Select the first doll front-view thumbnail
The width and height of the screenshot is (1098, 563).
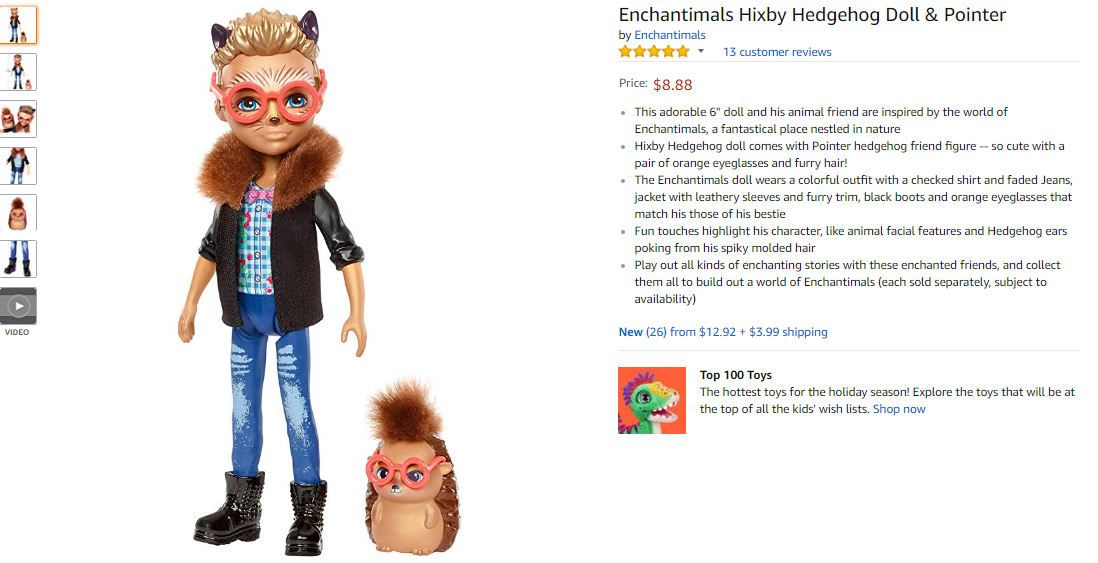point(18,25)
